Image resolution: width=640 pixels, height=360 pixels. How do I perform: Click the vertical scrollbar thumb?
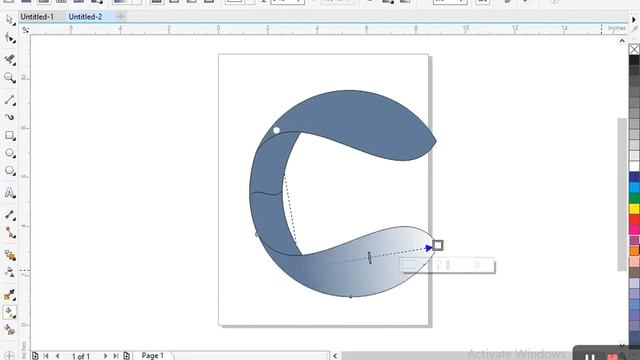(622, 194)
